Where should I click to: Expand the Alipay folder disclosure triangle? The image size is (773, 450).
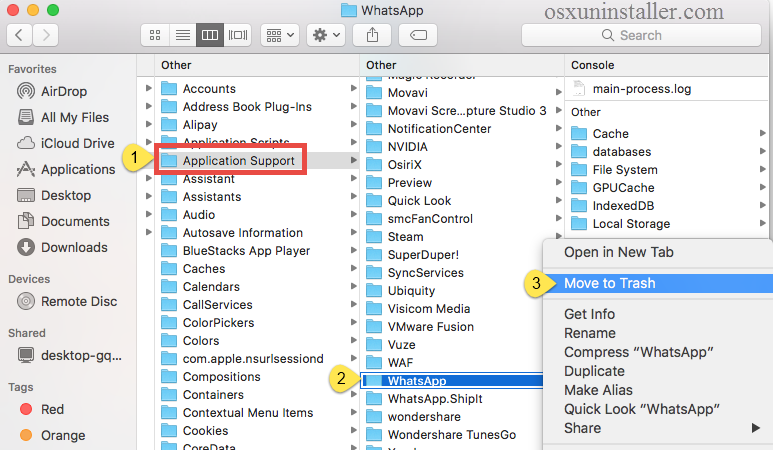coord(148,124)
